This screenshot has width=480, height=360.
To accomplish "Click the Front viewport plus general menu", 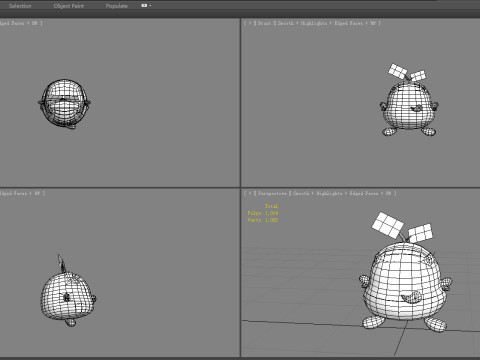I will 250,23.
